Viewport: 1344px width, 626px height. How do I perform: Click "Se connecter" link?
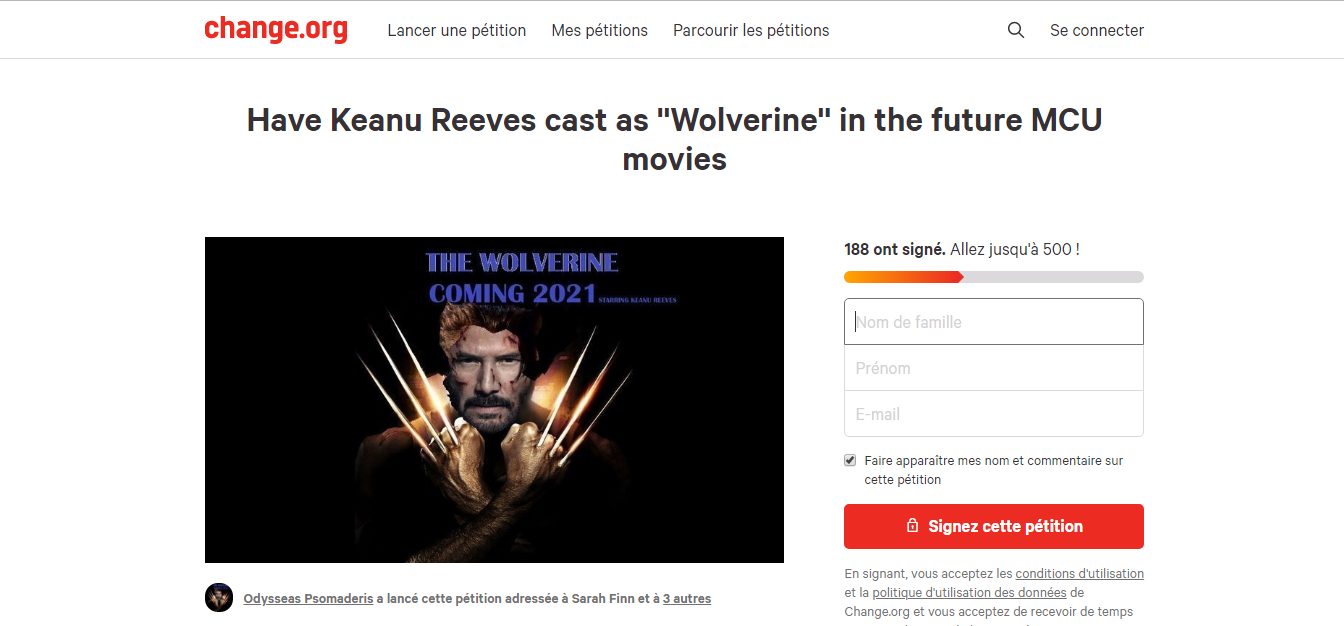pos(1096,30)
